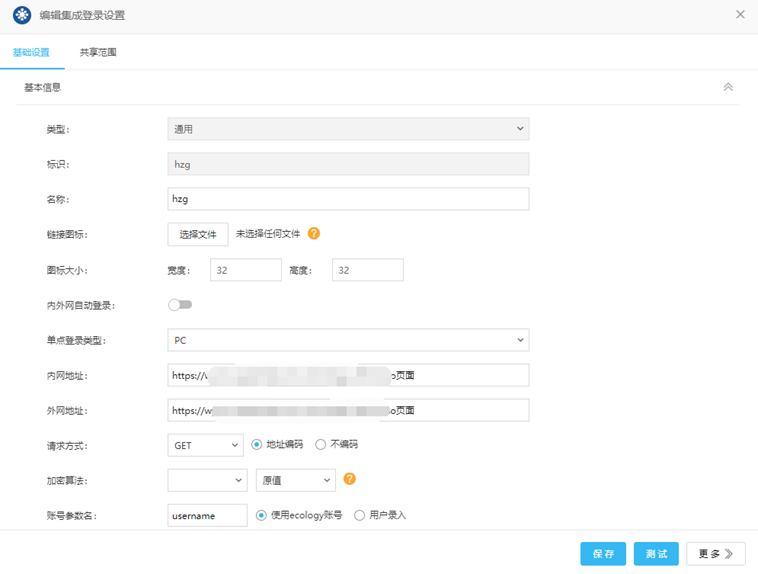Select 使用ecology账号 radio button

pos(262,515)
